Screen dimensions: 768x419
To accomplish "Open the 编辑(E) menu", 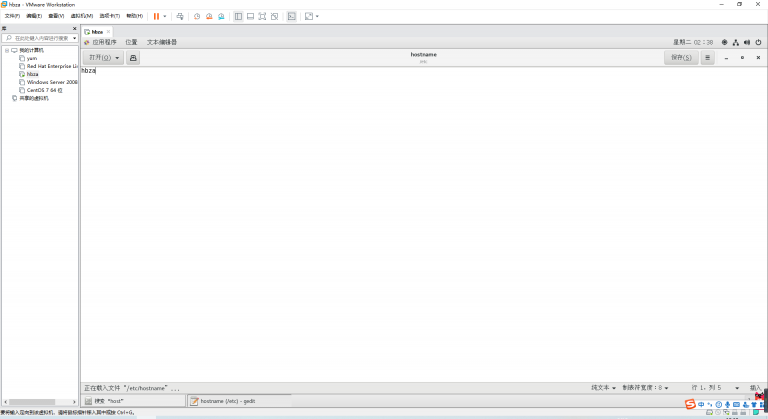I will (34, 16).
